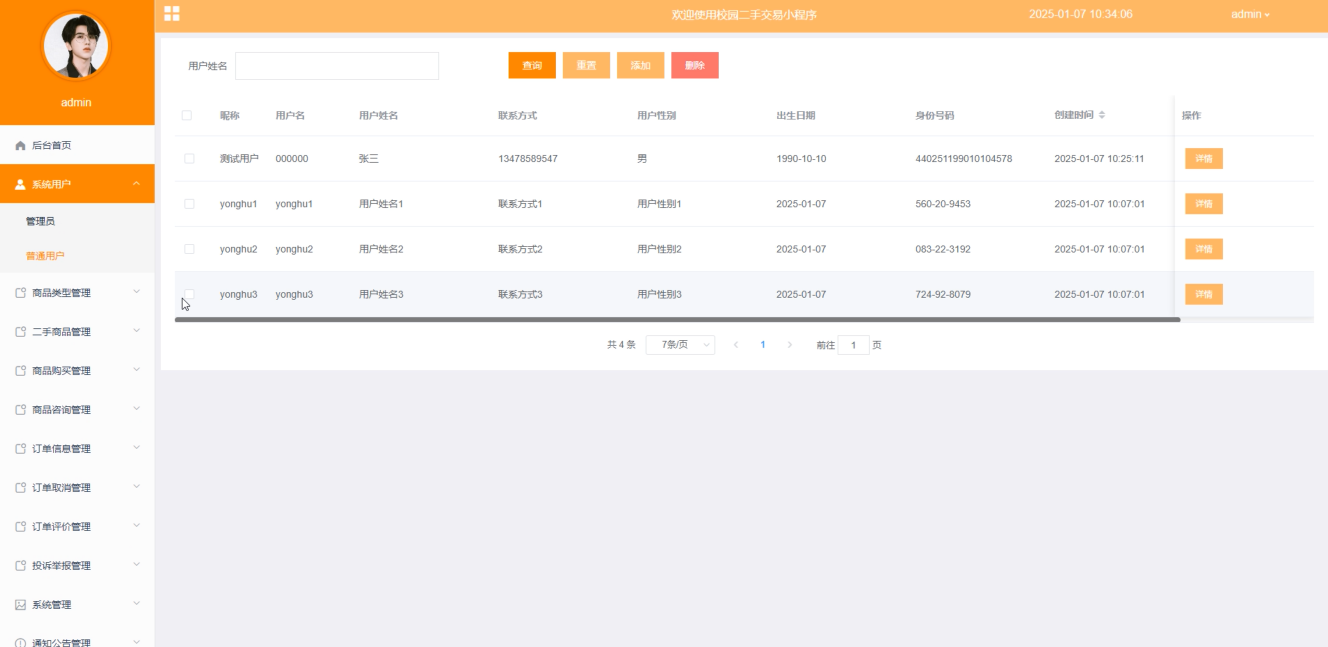This screenshot has height=647, width=1328.
Task: Focus the 用户姓名 search input
Action: pyautogui.click(x=337, y=66)
